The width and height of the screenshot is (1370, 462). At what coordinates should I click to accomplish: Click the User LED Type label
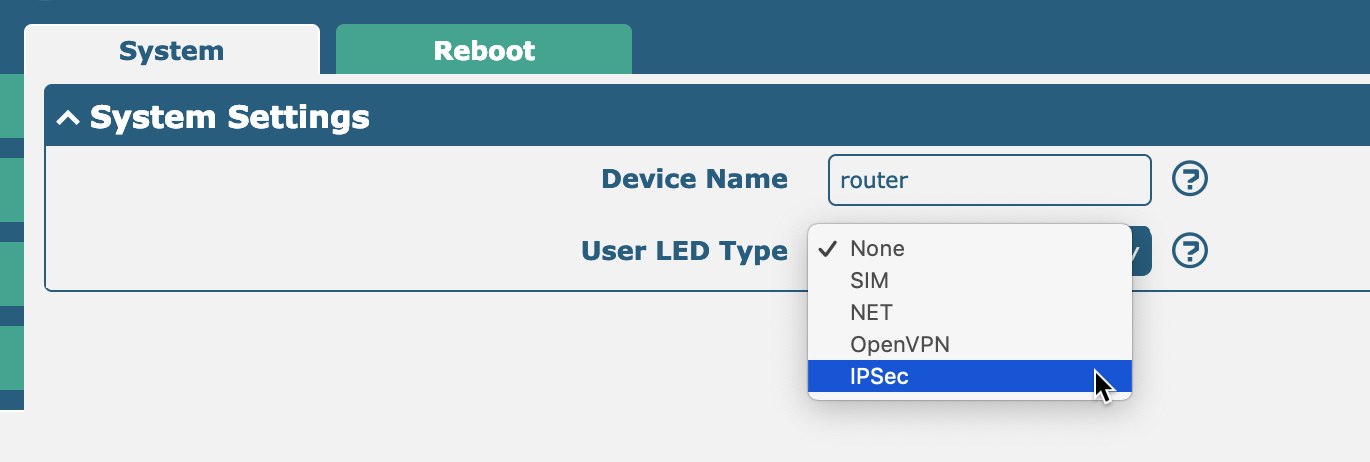[x=684, y=250]
